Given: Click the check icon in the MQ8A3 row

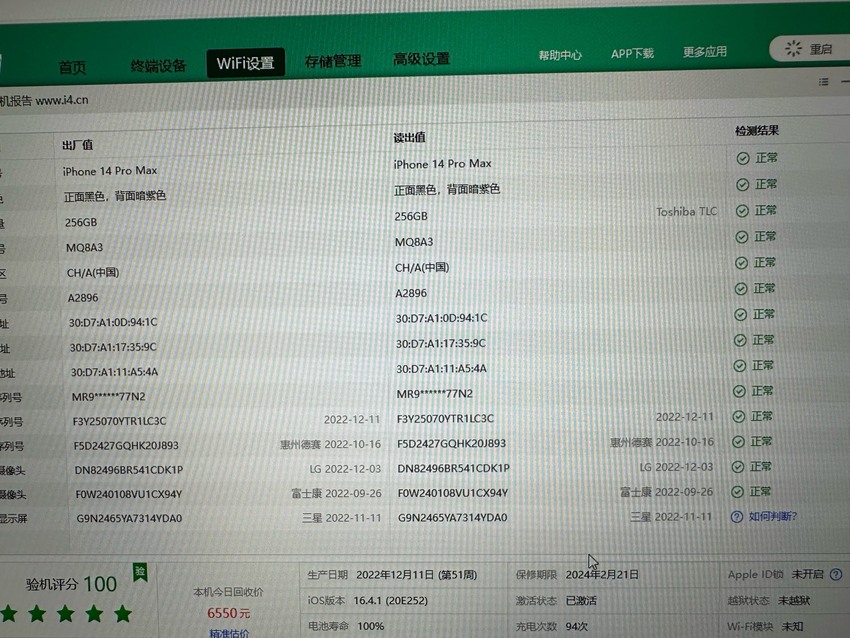Looking at the screenshot, I should pos(742,237).
